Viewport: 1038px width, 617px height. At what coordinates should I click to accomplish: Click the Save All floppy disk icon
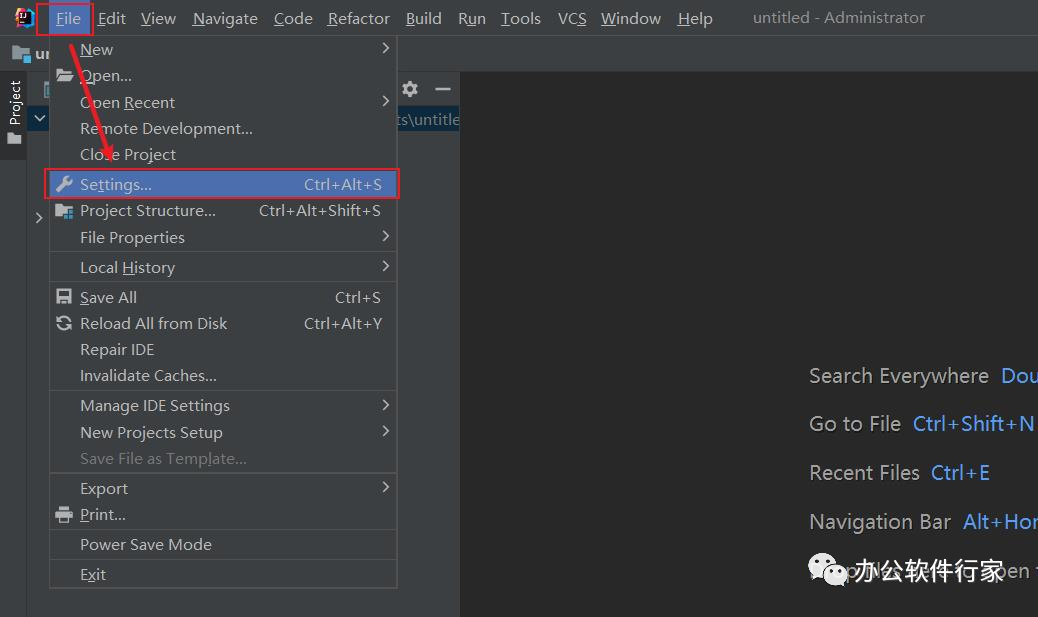pos(64,297)
